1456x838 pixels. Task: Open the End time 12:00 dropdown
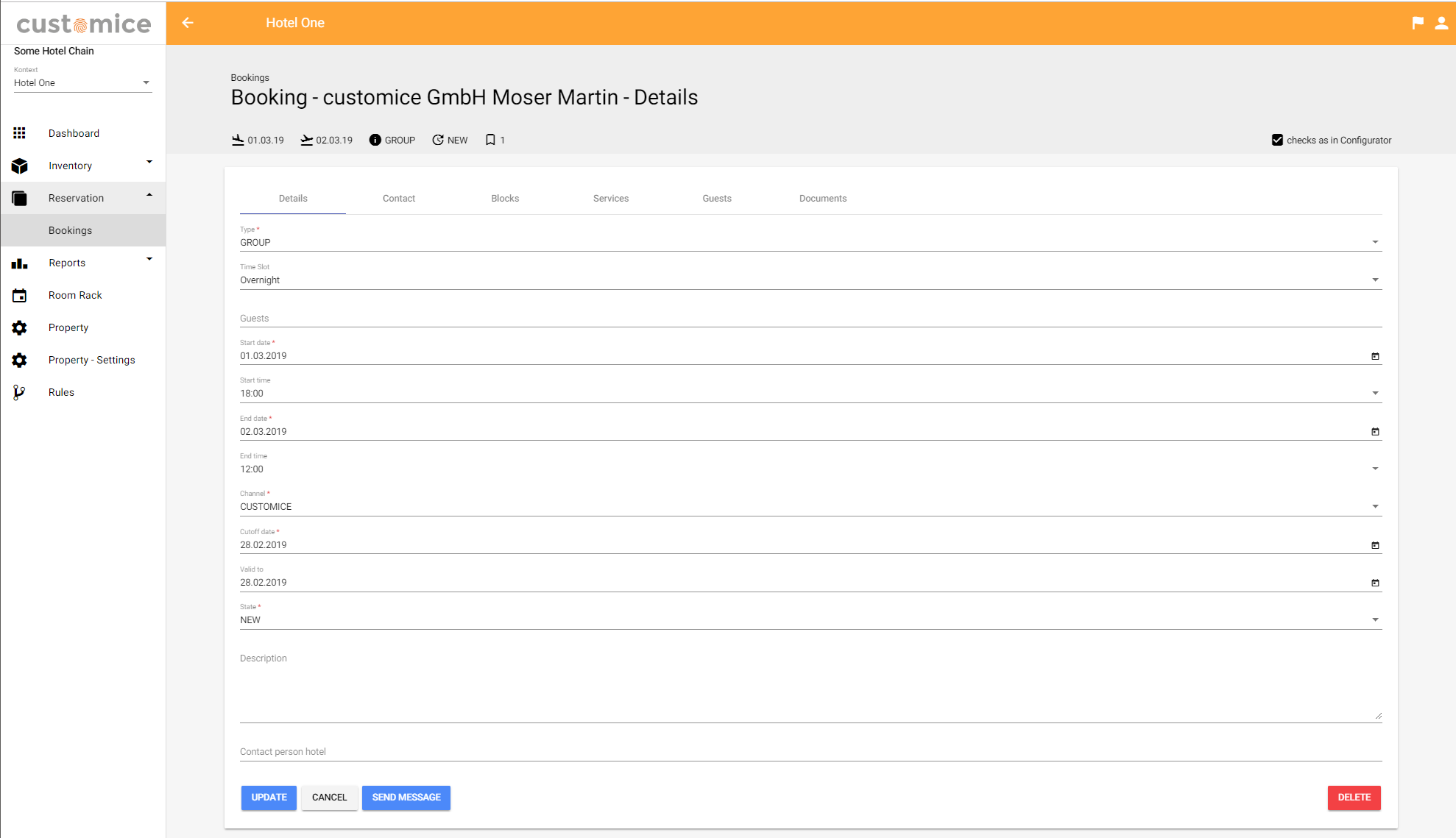coord(810,469)
